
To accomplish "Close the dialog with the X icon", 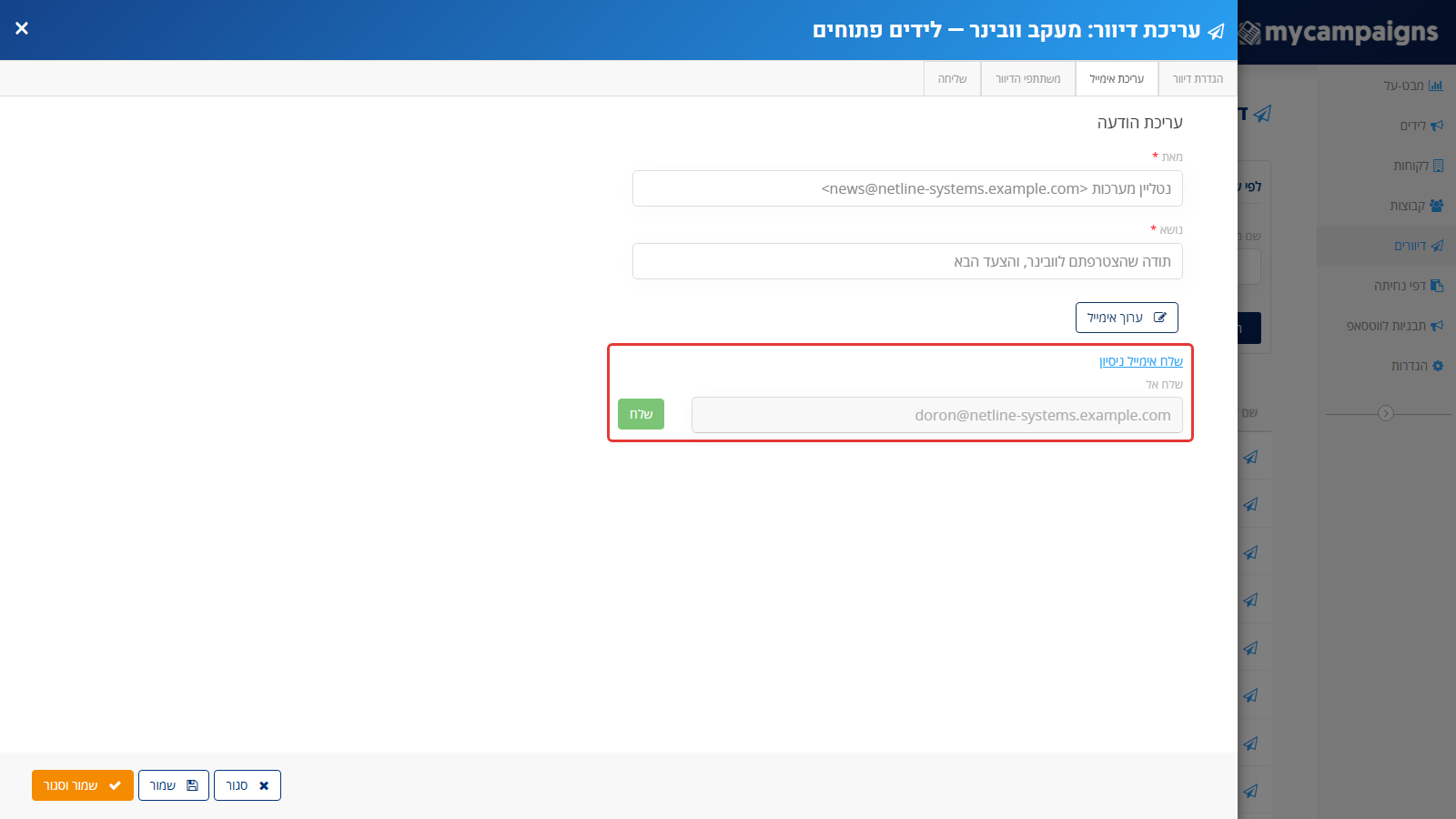I will pyautogui.click(x=22, y=28).
